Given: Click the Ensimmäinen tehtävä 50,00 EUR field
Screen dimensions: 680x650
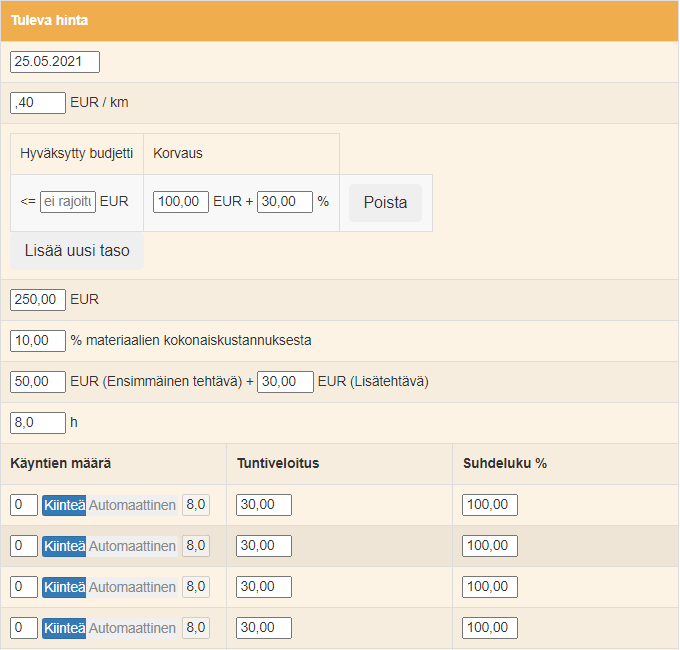Looking at the screenshot, I should pos(38,382).
